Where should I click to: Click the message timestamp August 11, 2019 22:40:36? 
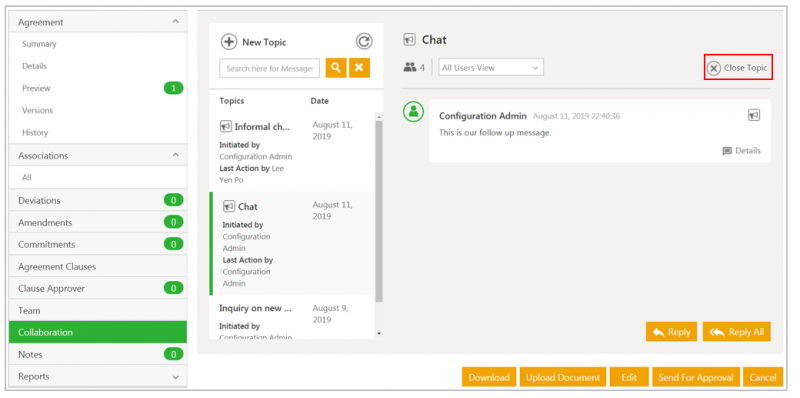577,116
